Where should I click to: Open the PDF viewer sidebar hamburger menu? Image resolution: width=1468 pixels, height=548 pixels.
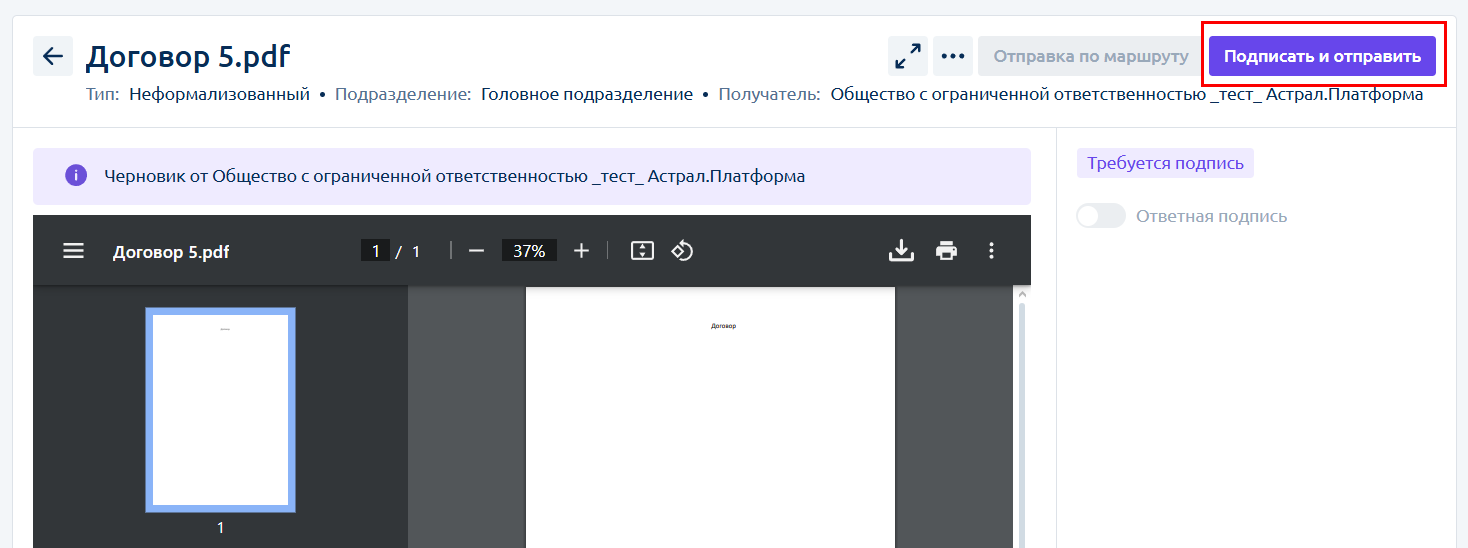coord(73,251)
